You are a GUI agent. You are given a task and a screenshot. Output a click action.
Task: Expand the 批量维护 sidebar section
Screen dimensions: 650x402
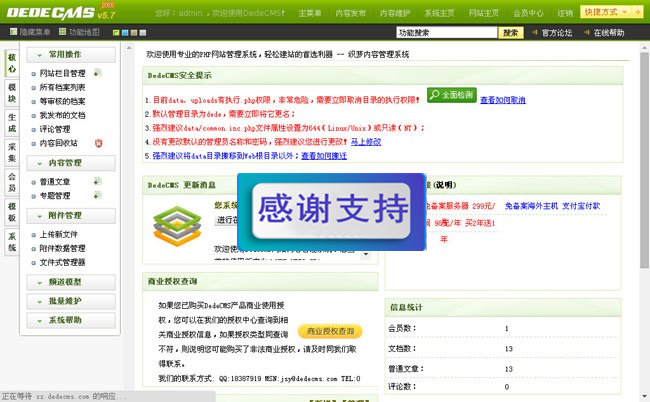click(x=71, y=301)
